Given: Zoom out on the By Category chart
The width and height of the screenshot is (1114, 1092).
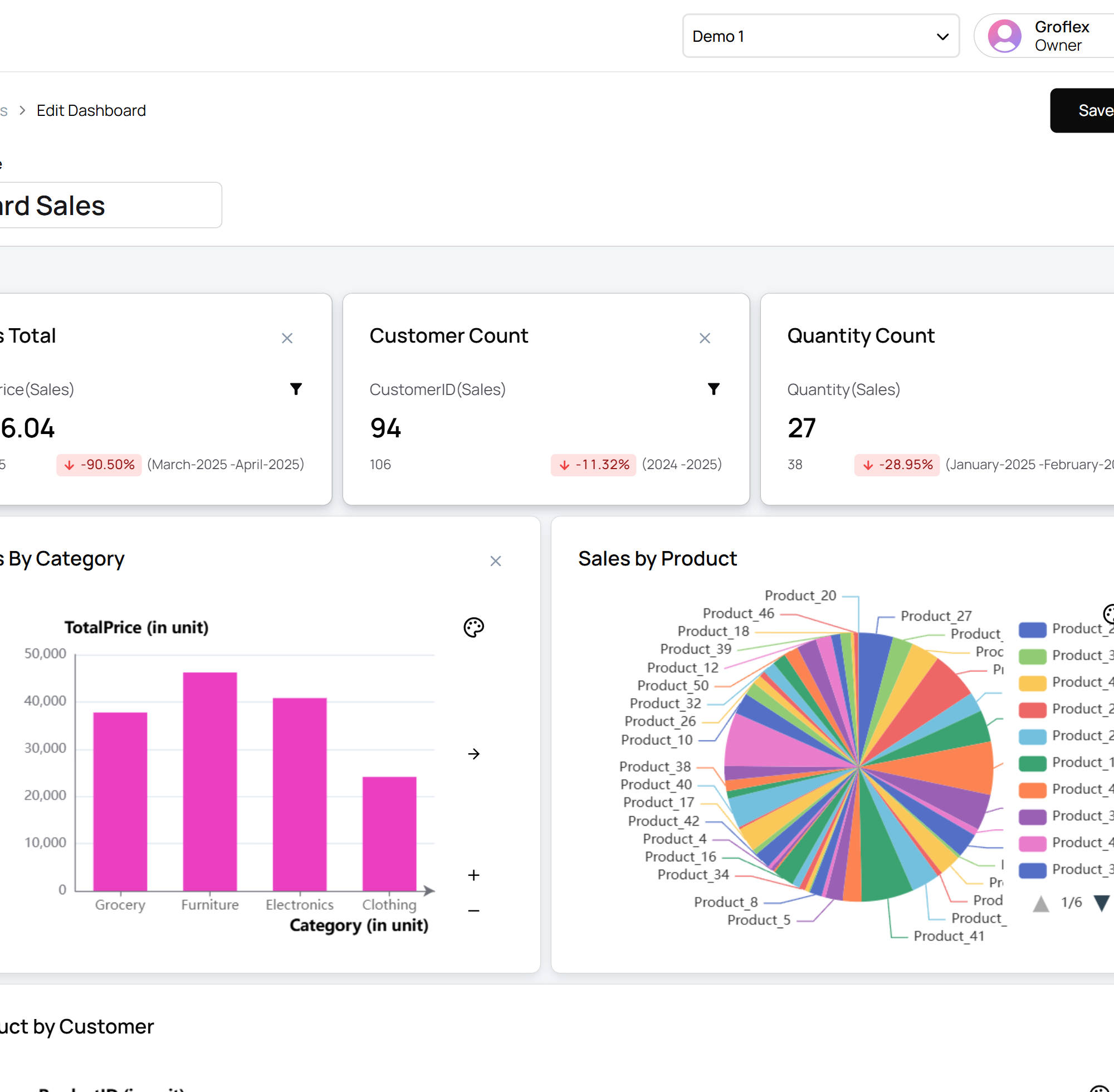Looking at the screenshot, I should tap(473, 909).
